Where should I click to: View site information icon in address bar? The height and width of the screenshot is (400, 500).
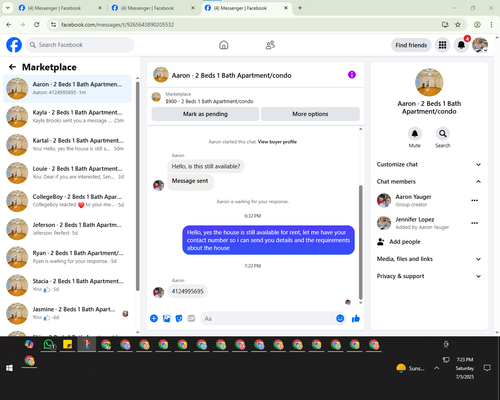tap(53, 25)
